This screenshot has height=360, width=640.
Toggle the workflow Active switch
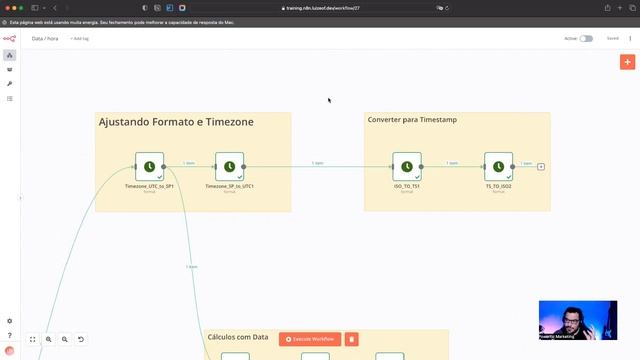[586, 38]
